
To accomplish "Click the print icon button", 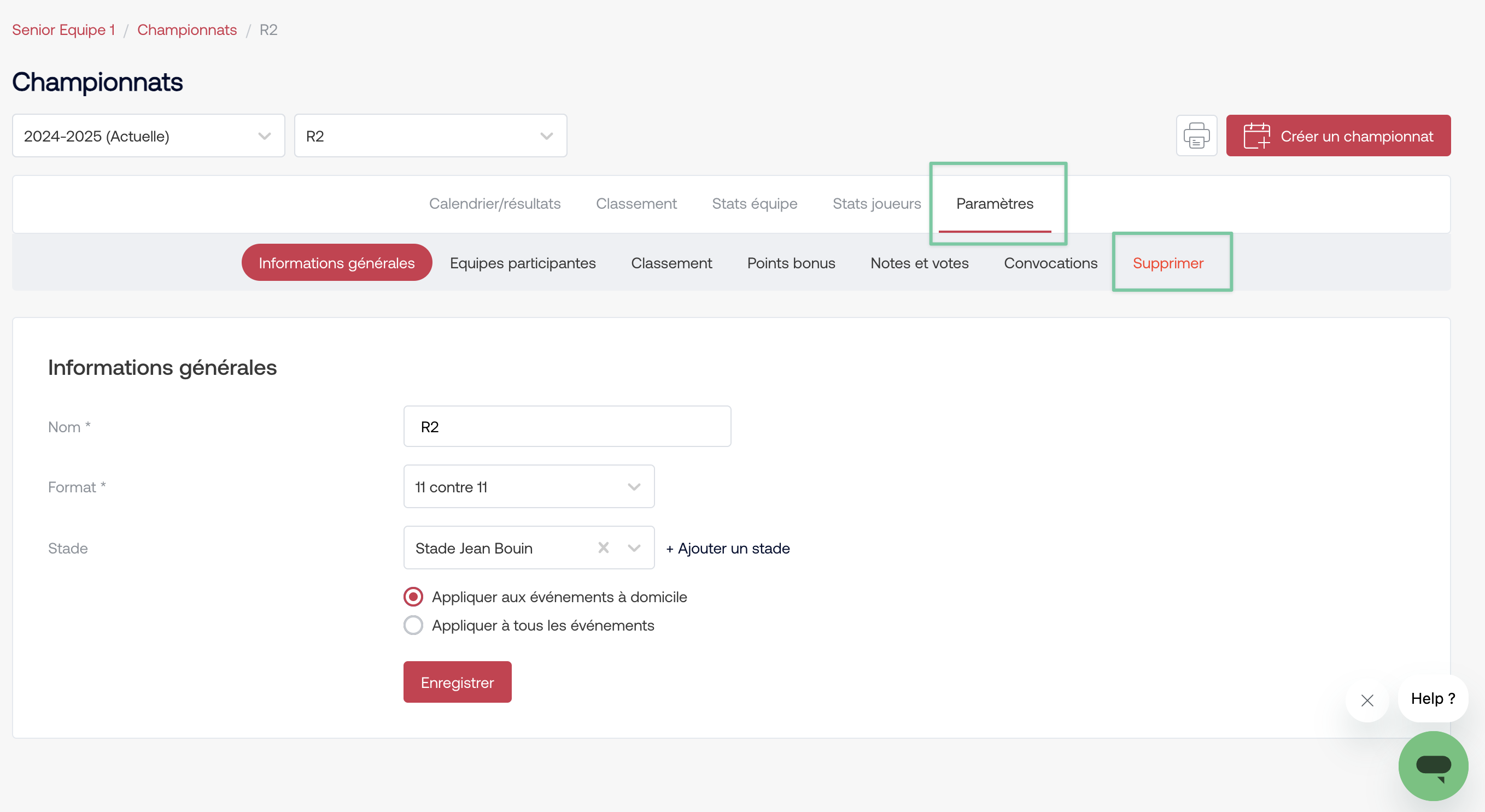I will [x=1196, y=136].
